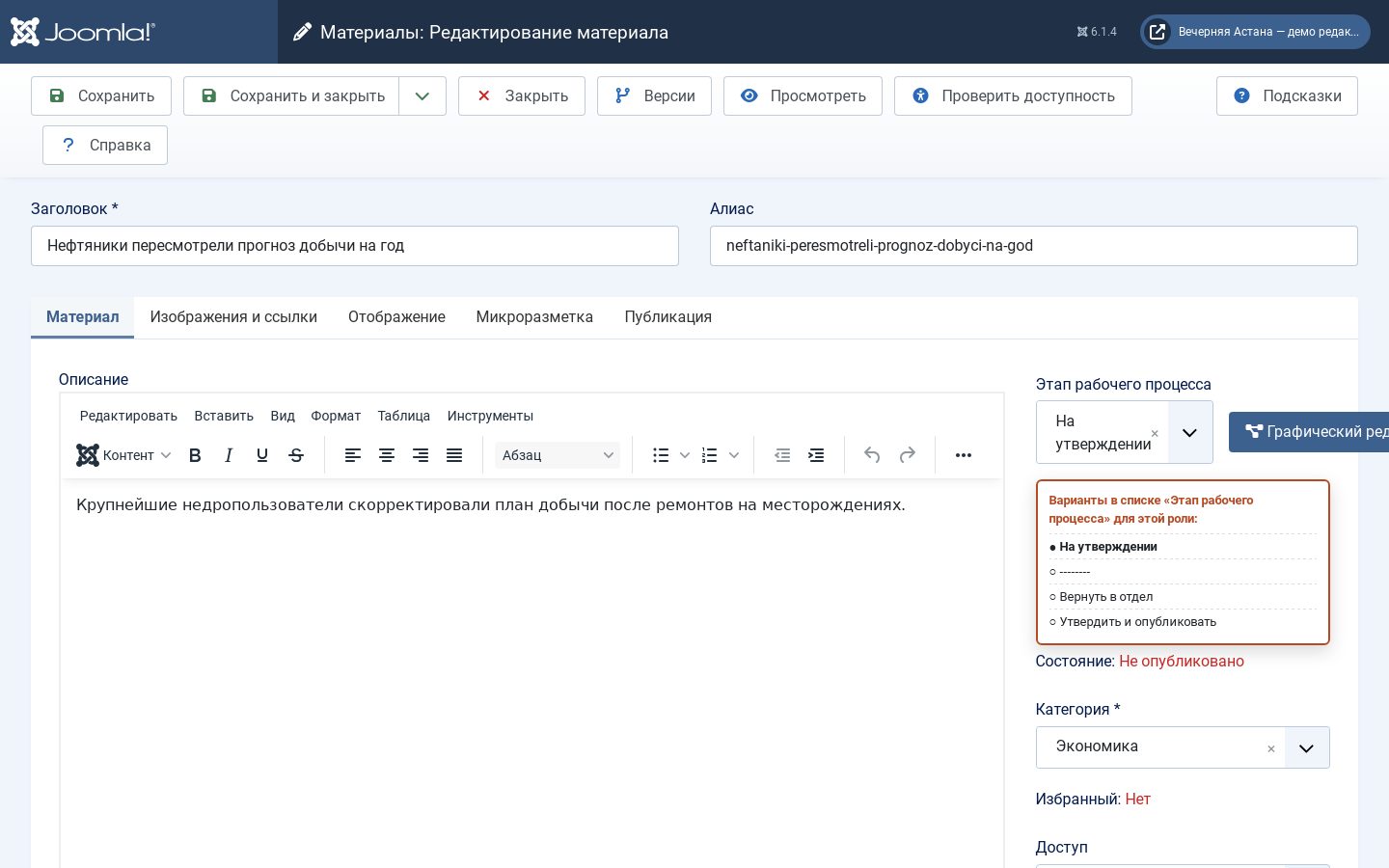The width and height of the screenshot is (1389, 868).
Task: Center-align the paragraph text
Action: tap(387, 455)
